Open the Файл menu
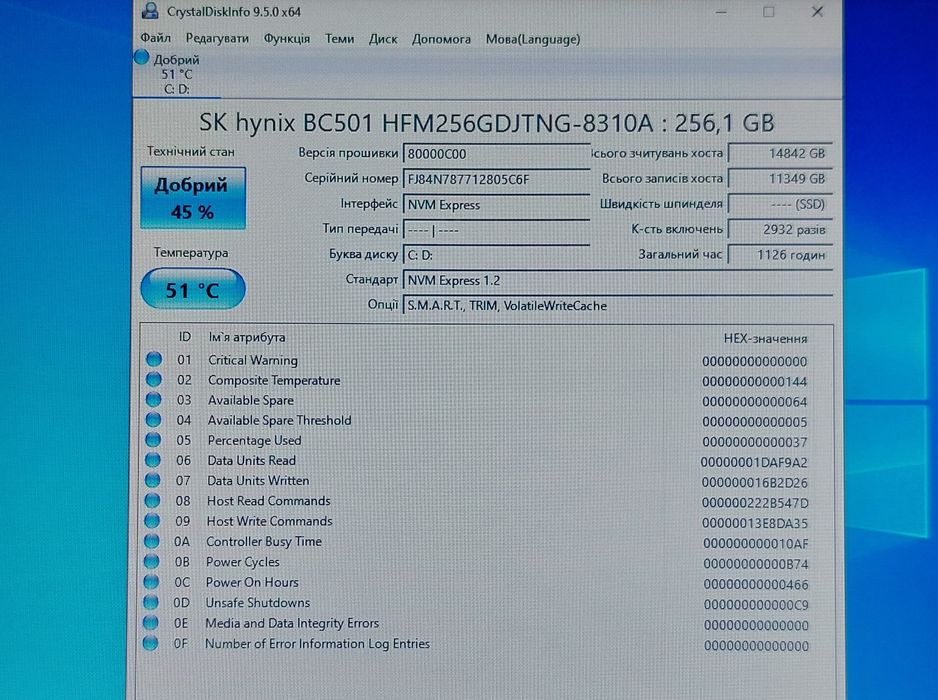 coord(156,38)
